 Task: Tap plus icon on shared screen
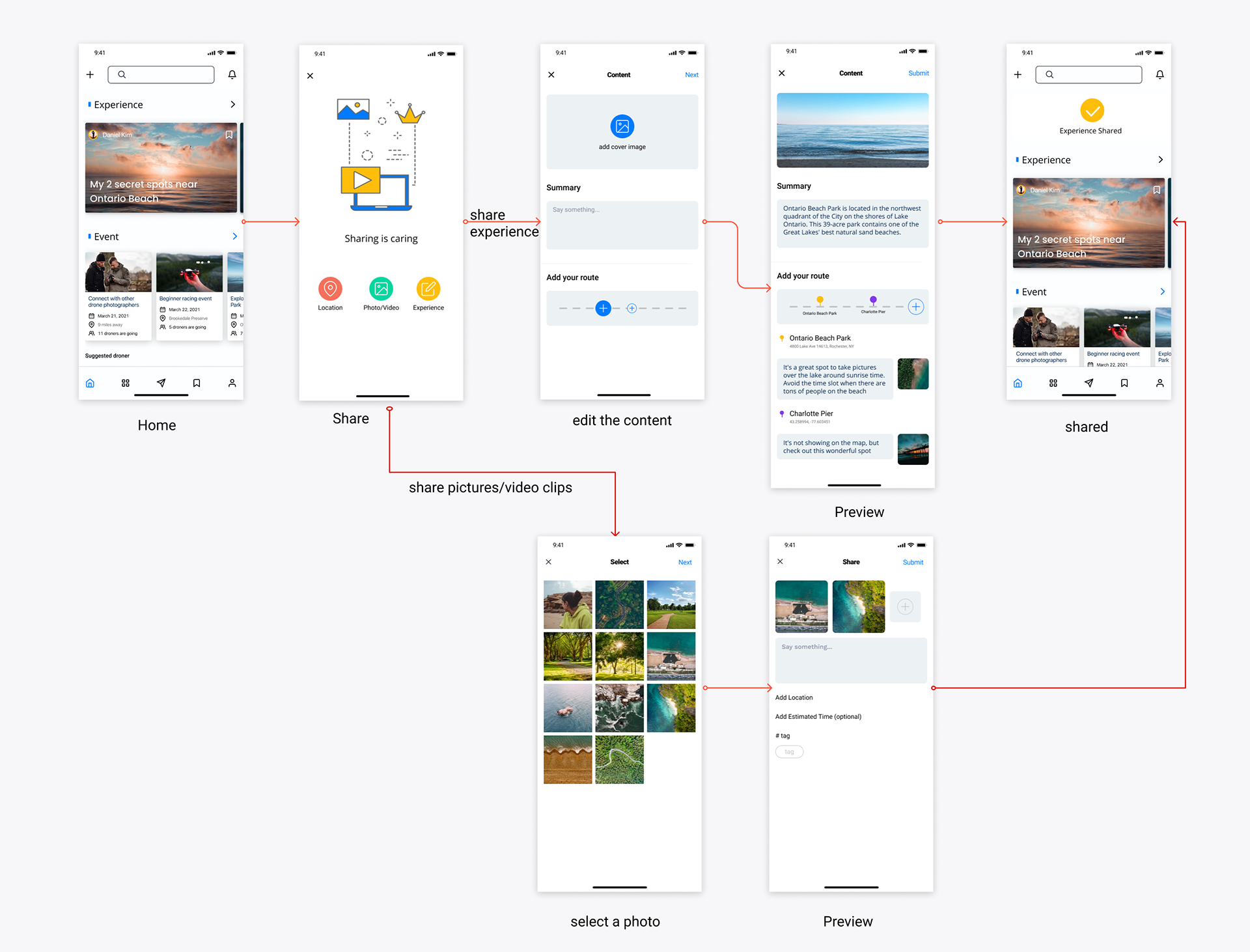coord(1018,75)
